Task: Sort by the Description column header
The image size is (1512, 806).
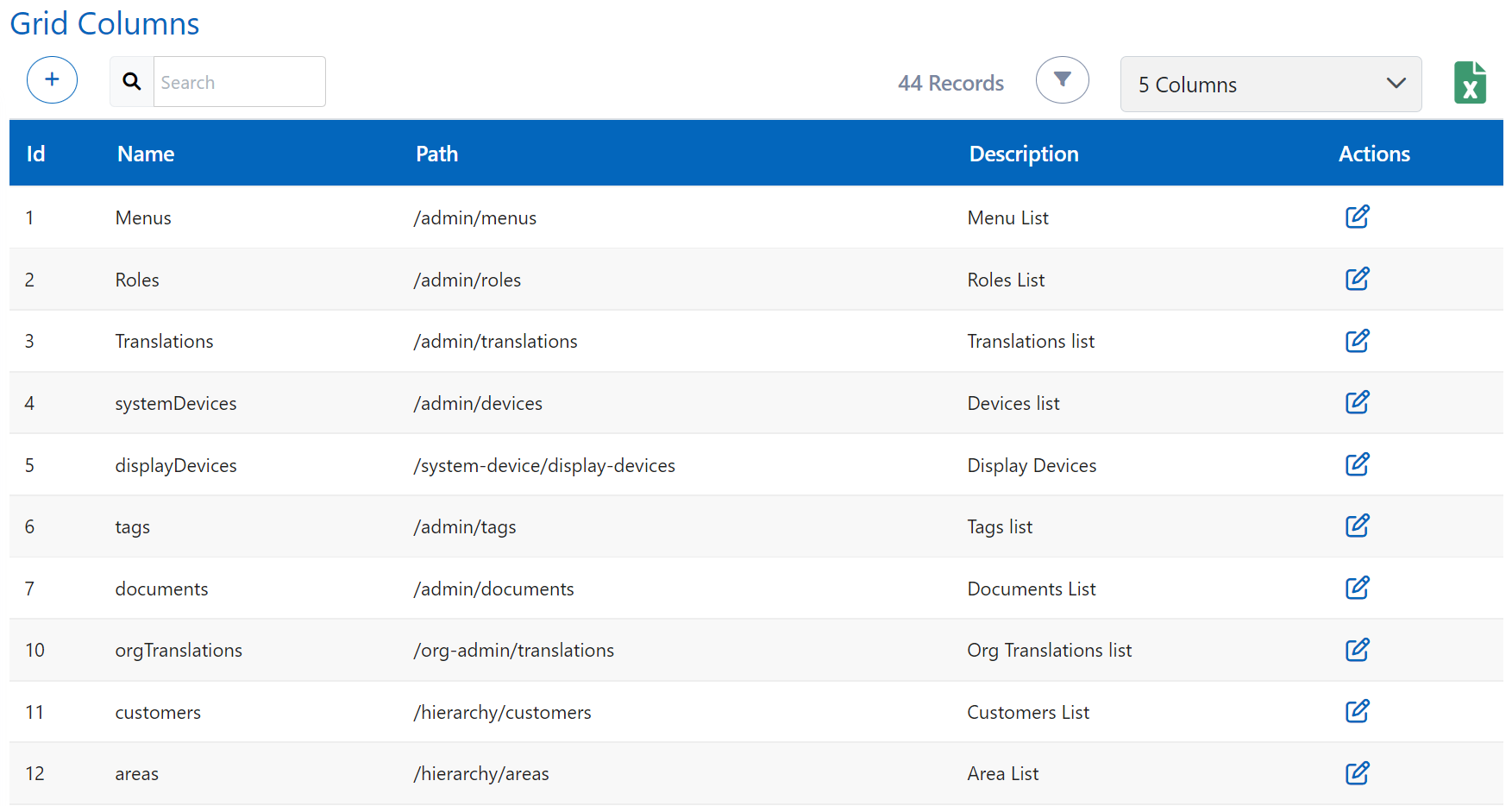Action: [1023, 154]
